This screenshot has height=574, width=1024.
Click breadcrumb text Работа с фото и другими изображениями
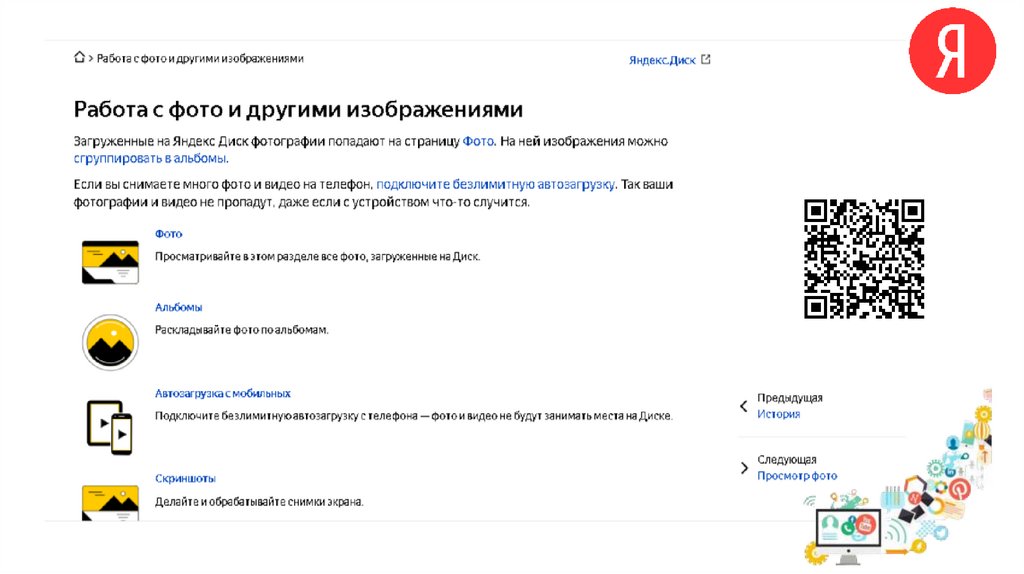[x=200, y=58]
